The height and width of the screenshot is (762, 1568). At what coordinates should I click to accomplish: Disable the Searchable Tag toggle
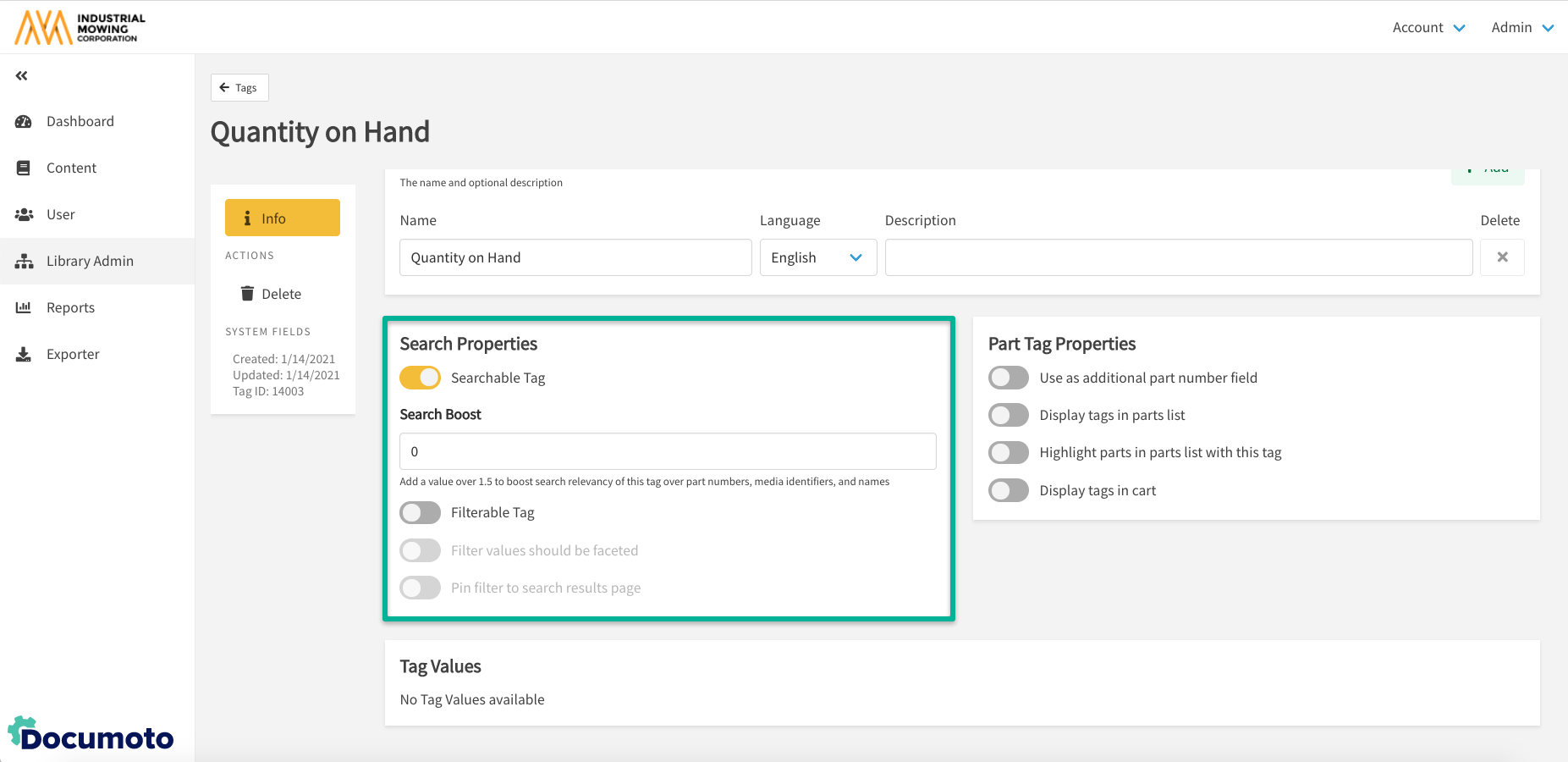[x=420, y=378]
